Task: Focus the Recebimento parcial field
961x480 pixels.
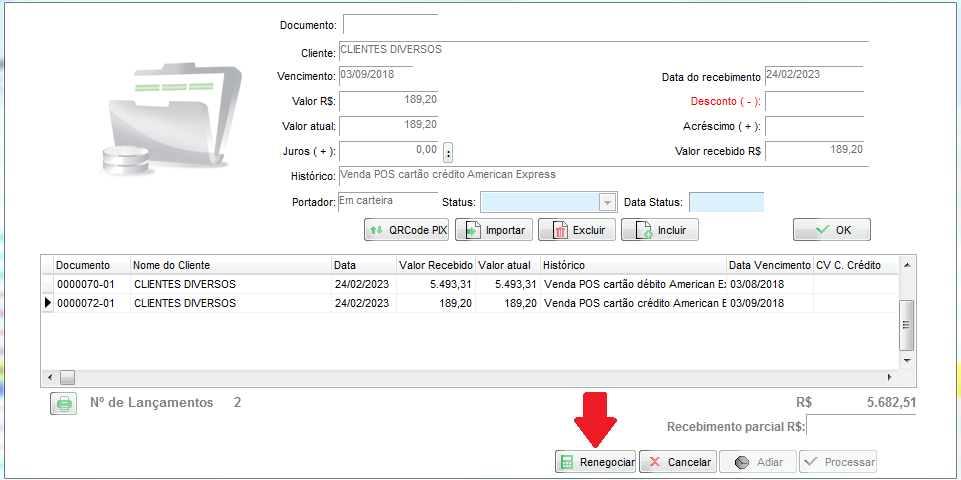Action: (x=860, y=426)
